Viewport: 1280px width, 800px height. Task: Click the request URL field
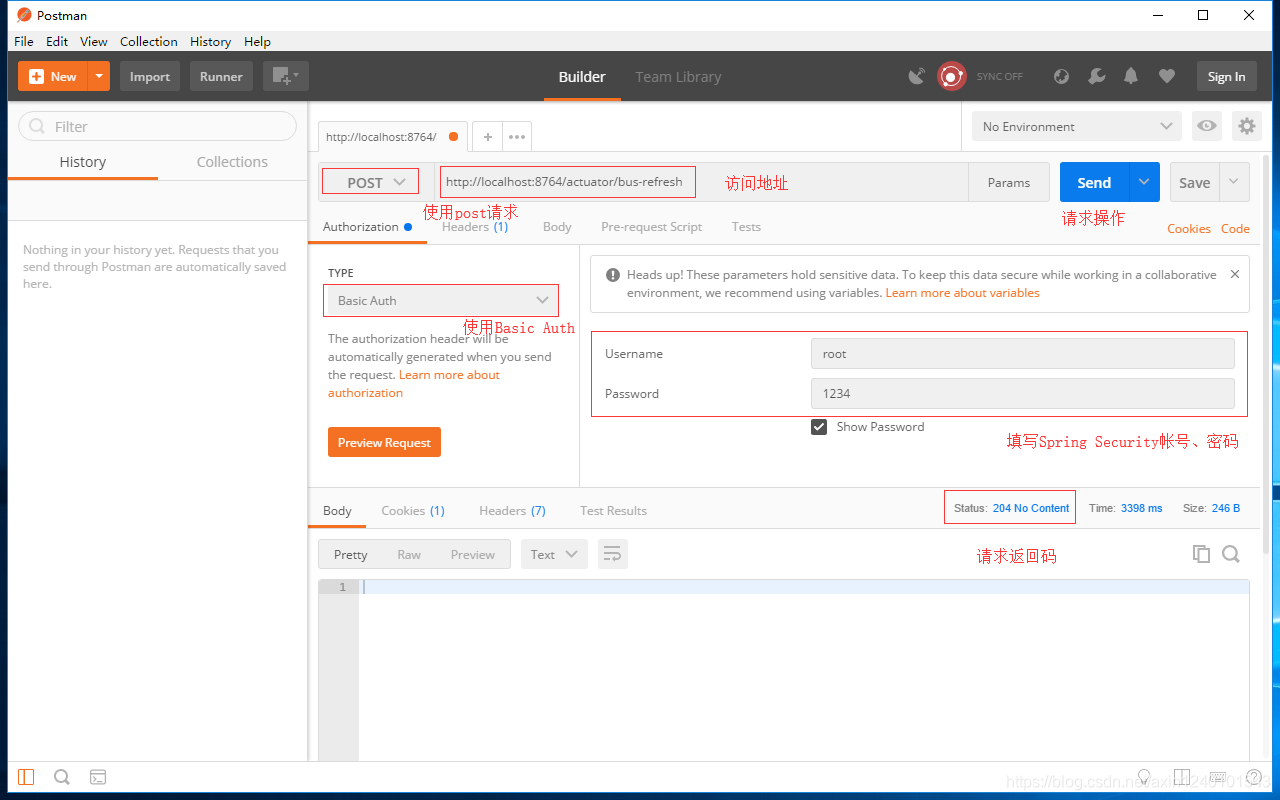tap(702, 182)
